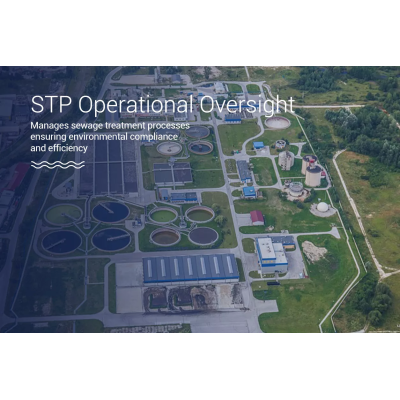
Task: Click the 'ensuring environmental compliance' text line
Action: [x=104, y=137]
